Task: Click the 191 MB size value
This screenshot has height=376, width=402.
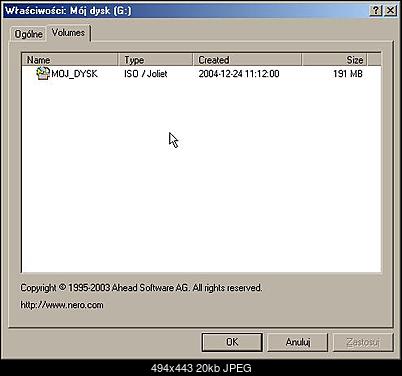Action: 348,74
